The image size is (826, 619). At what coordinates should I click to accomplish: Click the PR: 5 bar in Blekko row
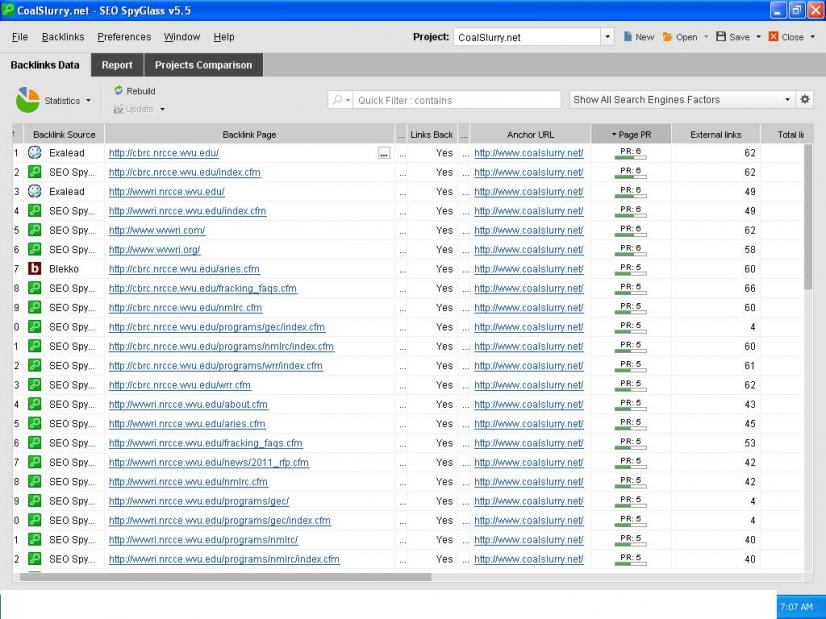pos(631,269)
